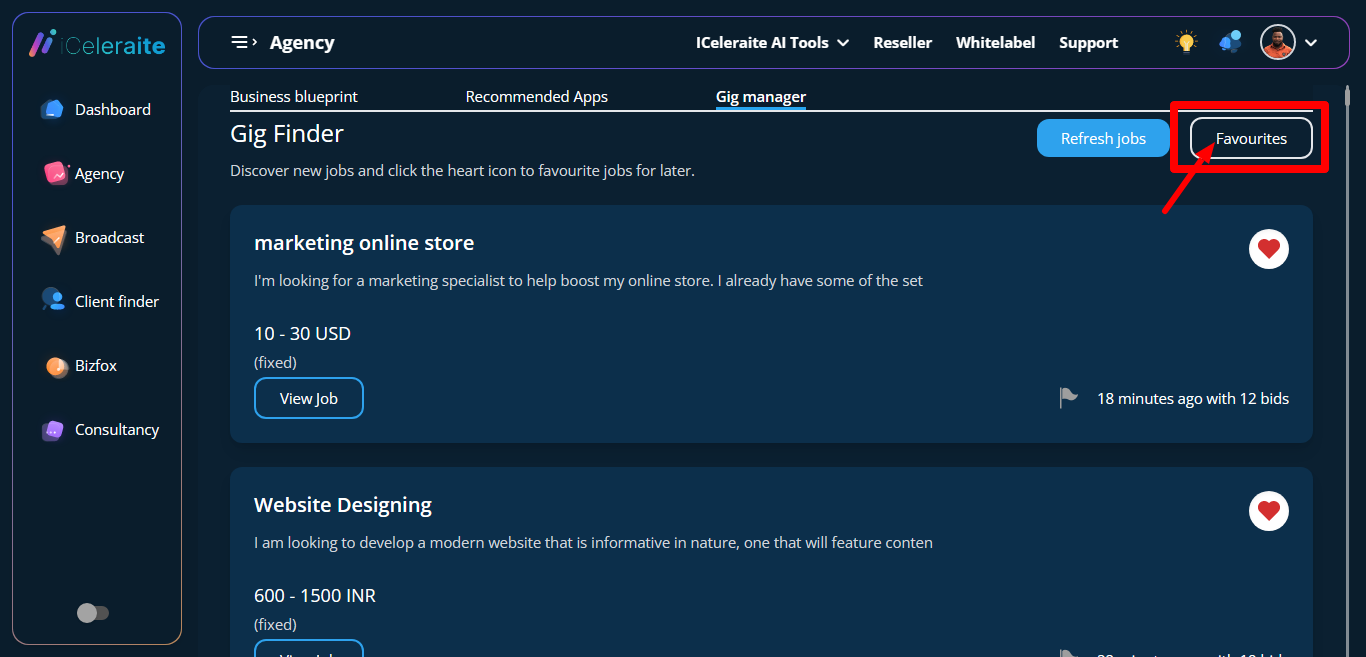Expand the ICeleraite AI Tools dropdown
Screen dimensions: 1366x657
pos(772,43)
